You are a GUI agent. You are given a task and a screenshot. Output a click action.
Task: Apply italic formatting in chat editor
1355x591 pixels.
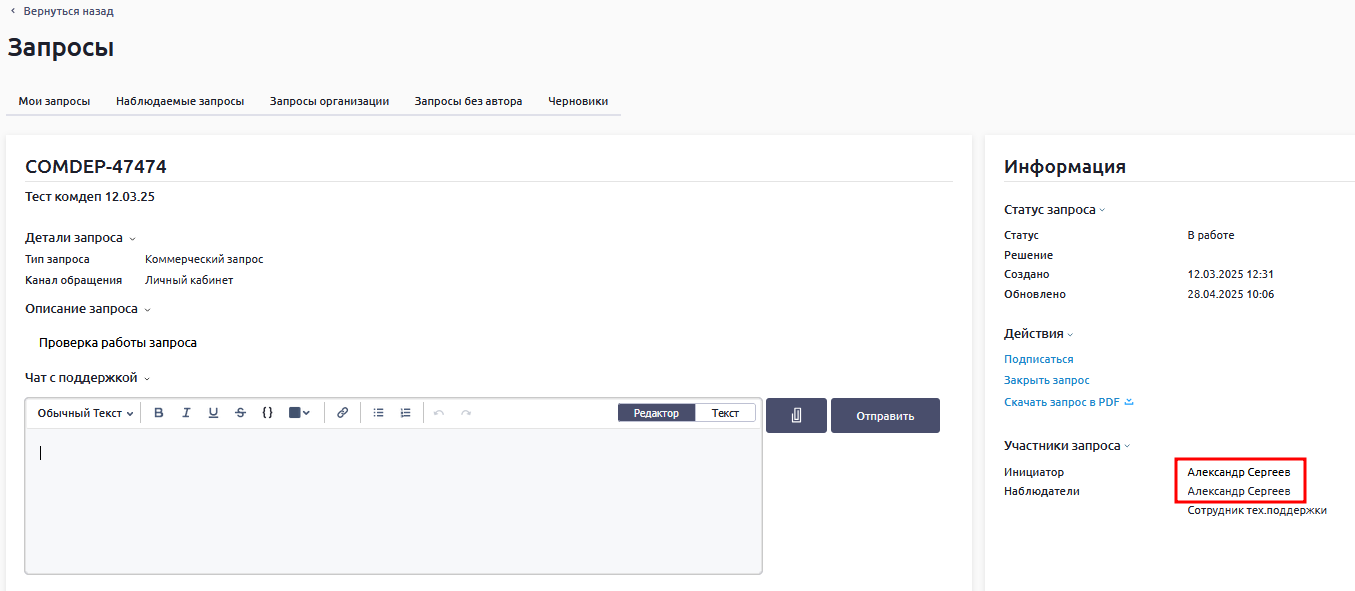pyautogui.click(x=186, y=413)
